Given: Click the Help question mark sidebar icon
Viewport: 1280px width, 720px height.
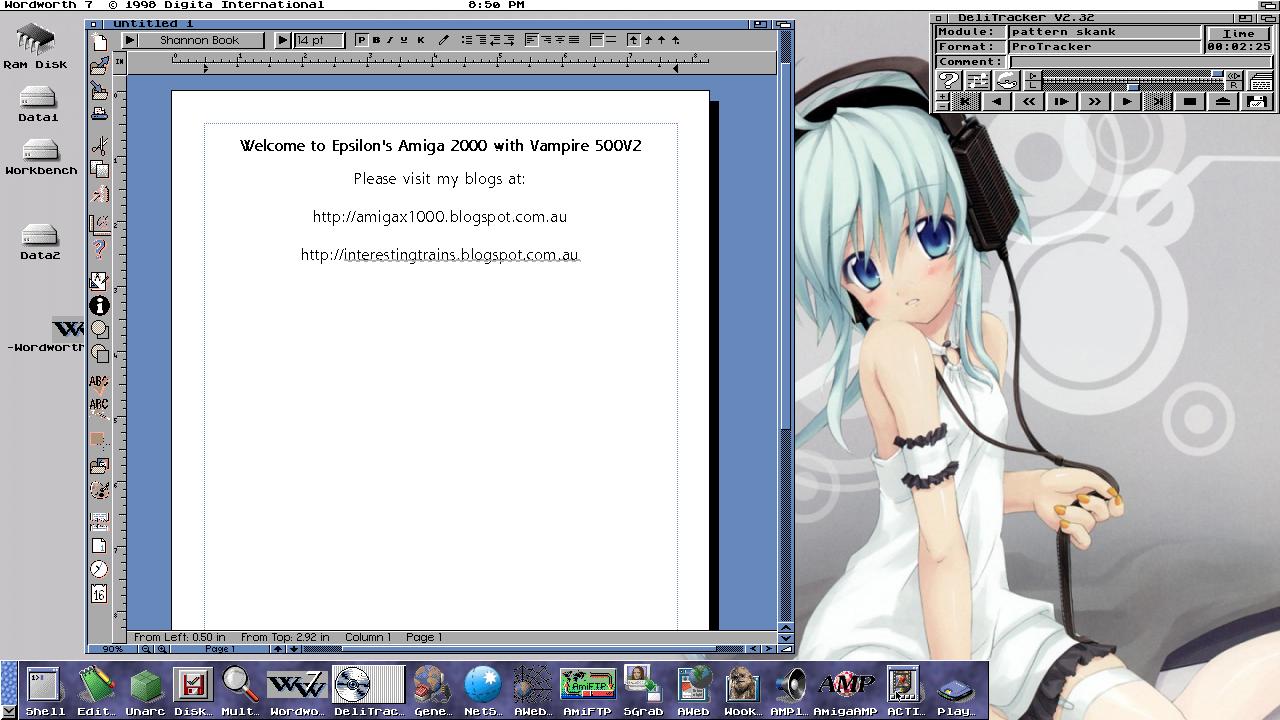Looking at the screenshot, I should 99,248.
